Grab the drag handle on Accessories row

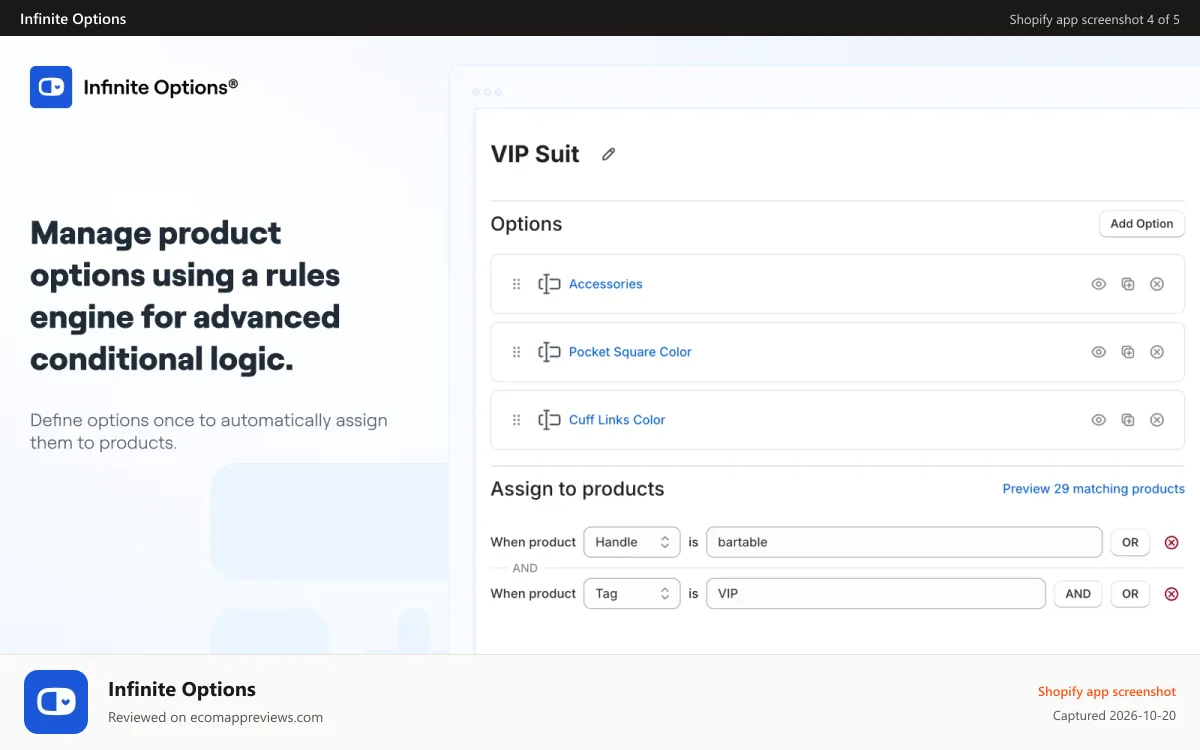[517, 284]
